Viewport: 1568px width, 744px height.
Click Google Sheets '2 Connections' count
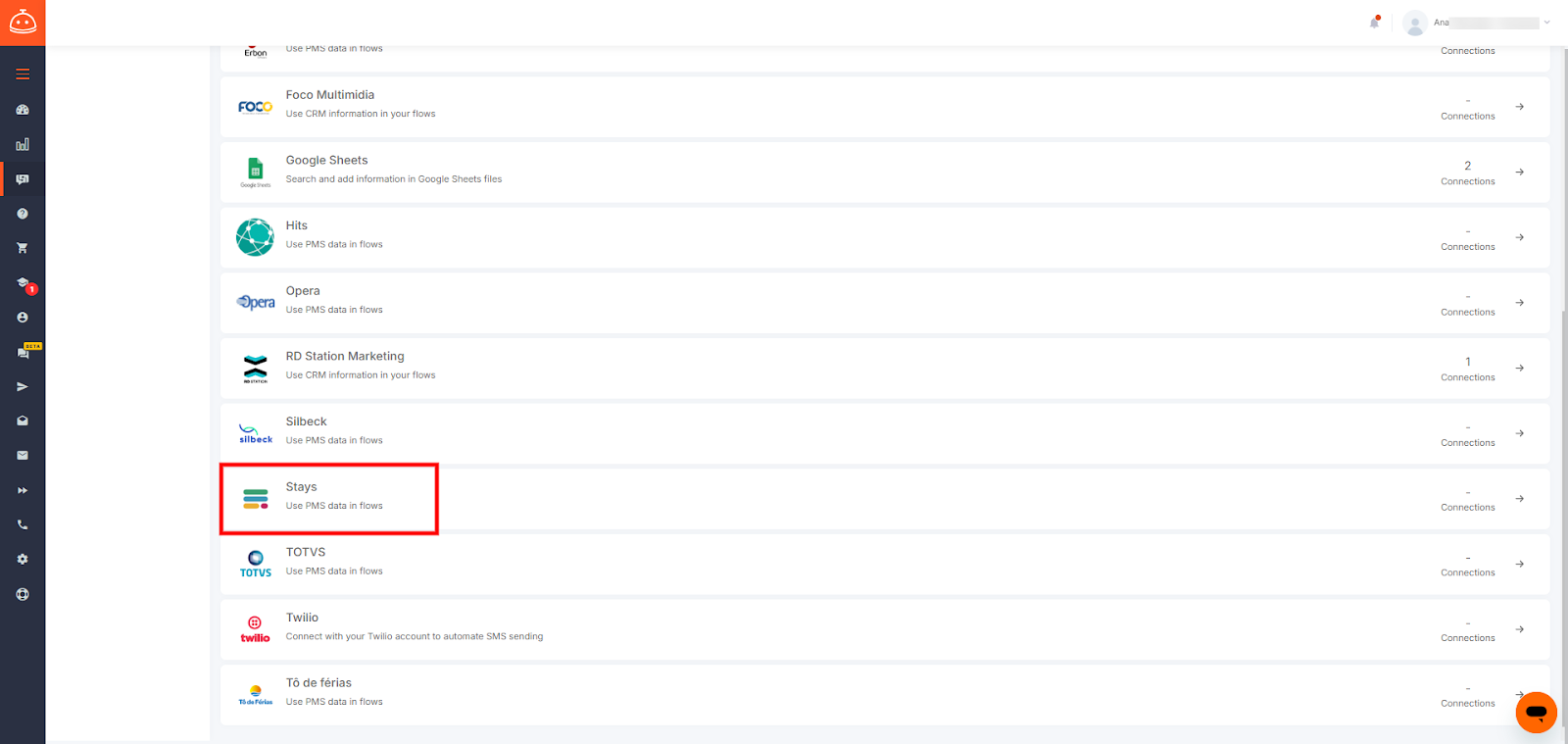click(x=1468, y=173)
